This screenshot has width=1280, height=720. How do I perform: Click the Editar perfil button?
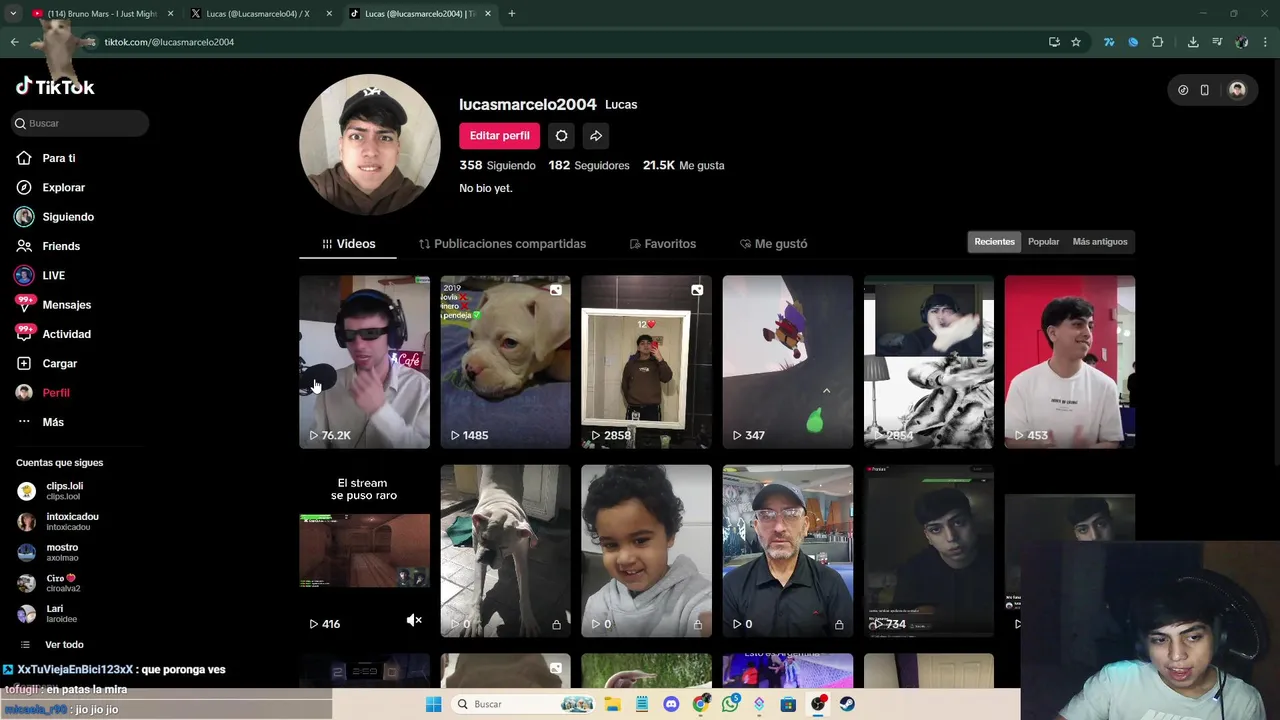point(499,136)
